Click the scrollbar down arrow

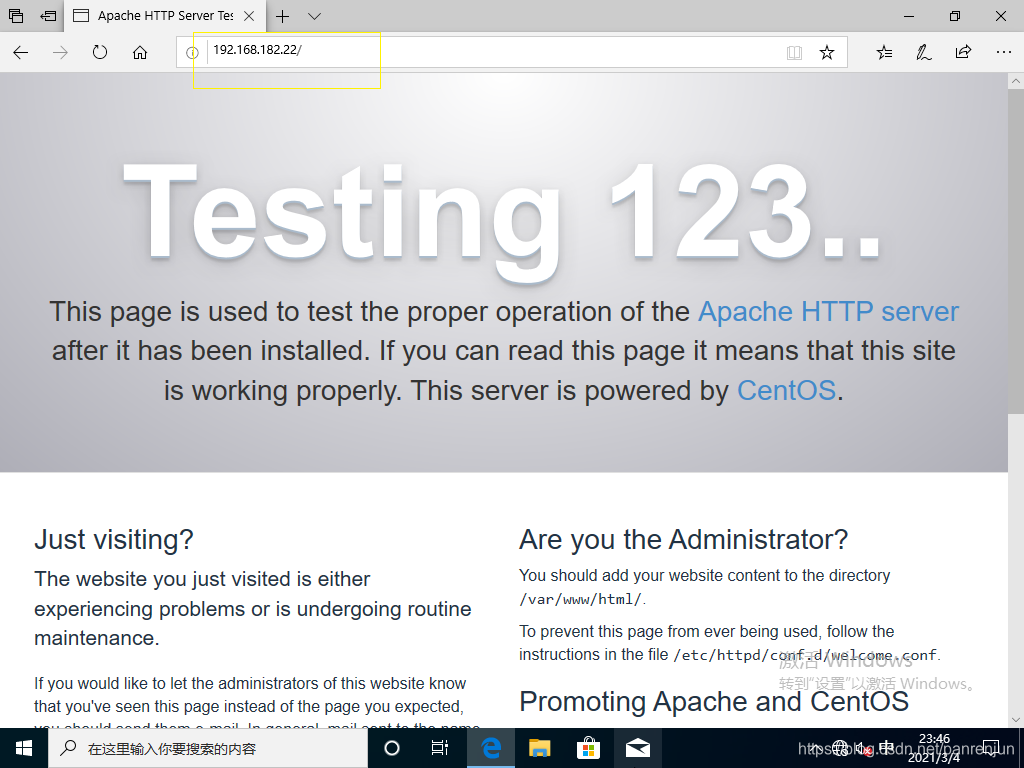click(1016, 720)
